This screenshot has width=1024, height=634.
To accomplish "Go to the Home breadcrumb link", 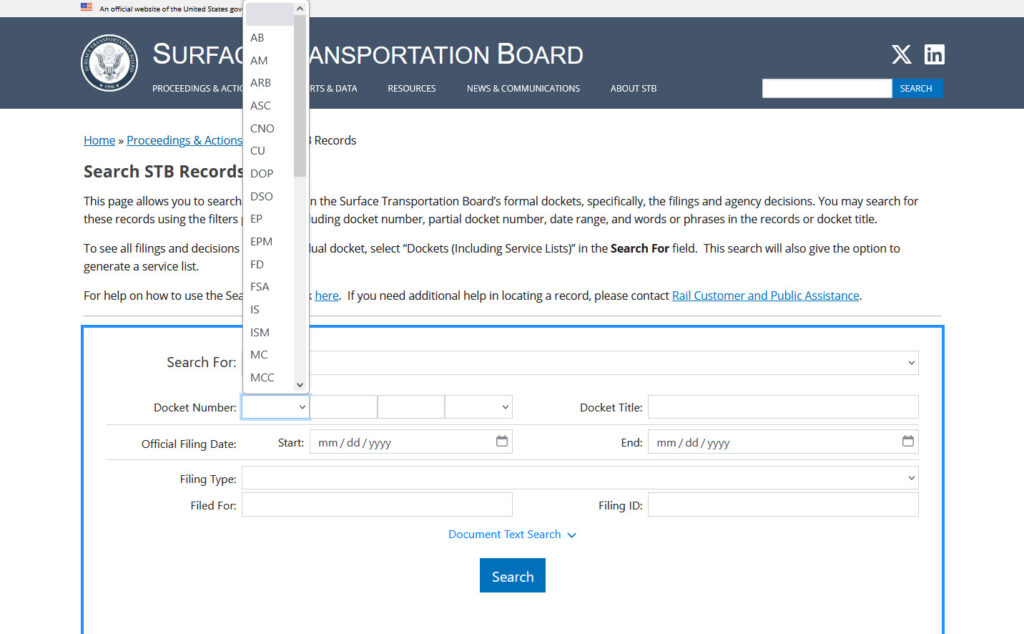I will pyautogui.click(x=99, y=140).
